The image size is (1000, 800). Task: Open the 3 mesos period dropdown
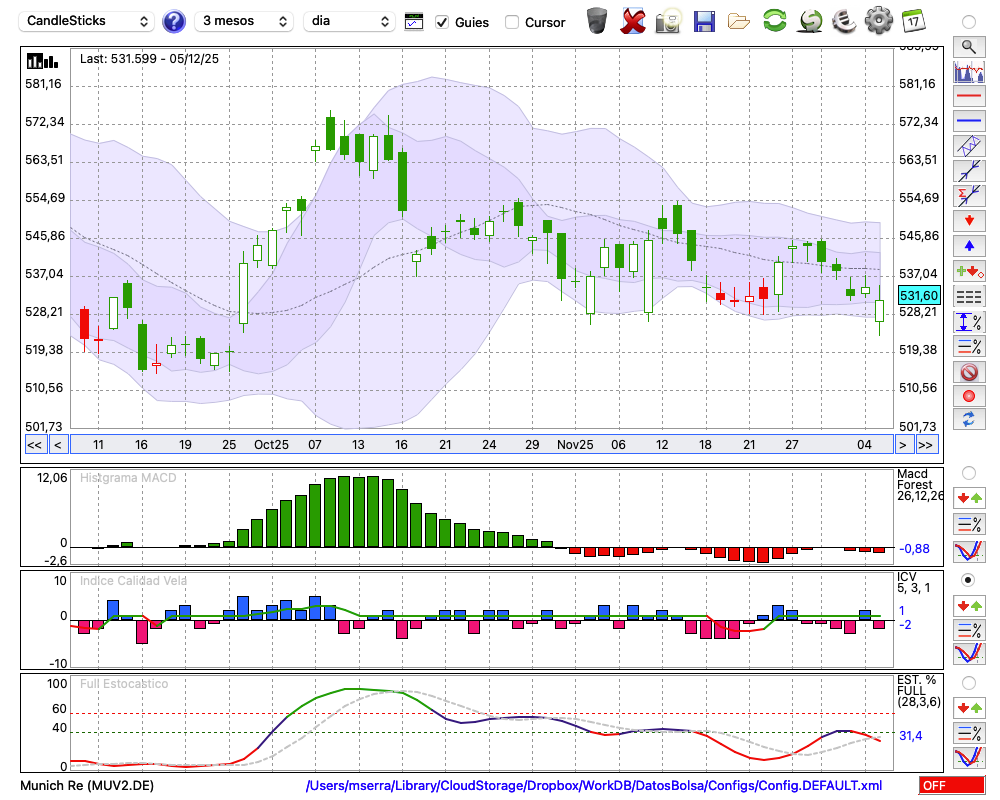point(244,21)
